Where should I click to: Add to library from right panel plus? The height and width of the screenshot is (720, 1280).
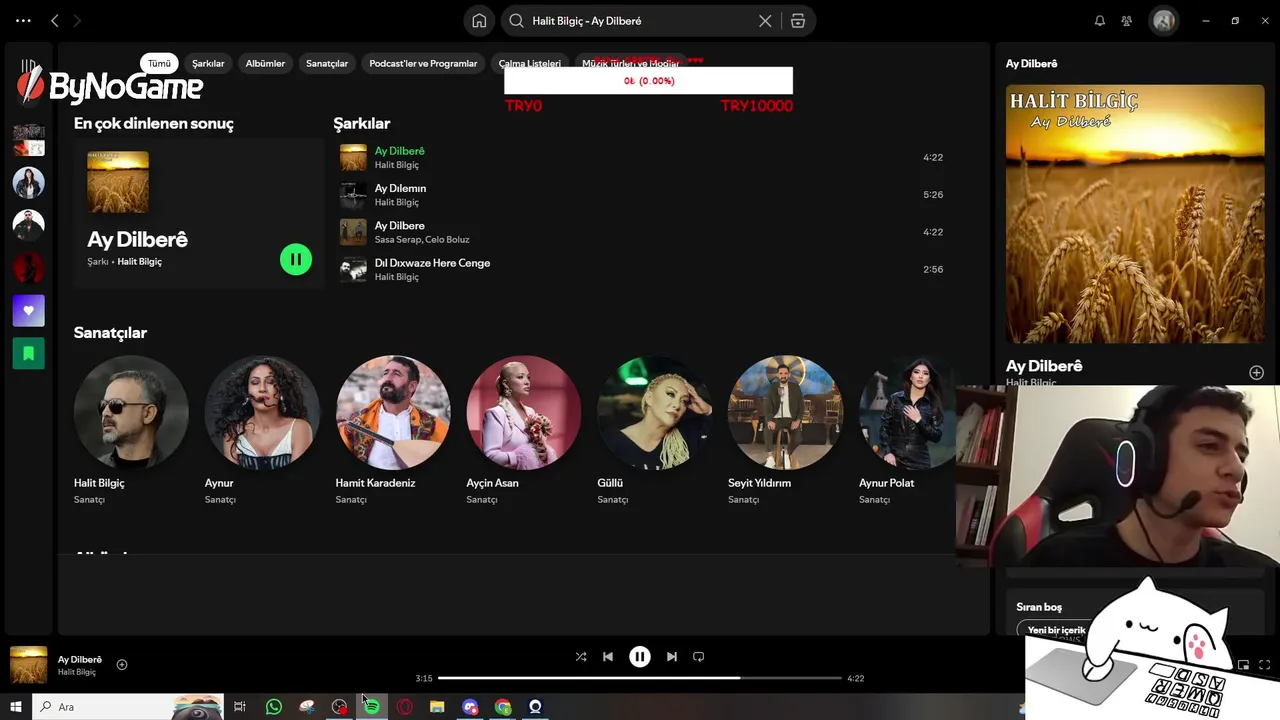tap(1256, 373)
